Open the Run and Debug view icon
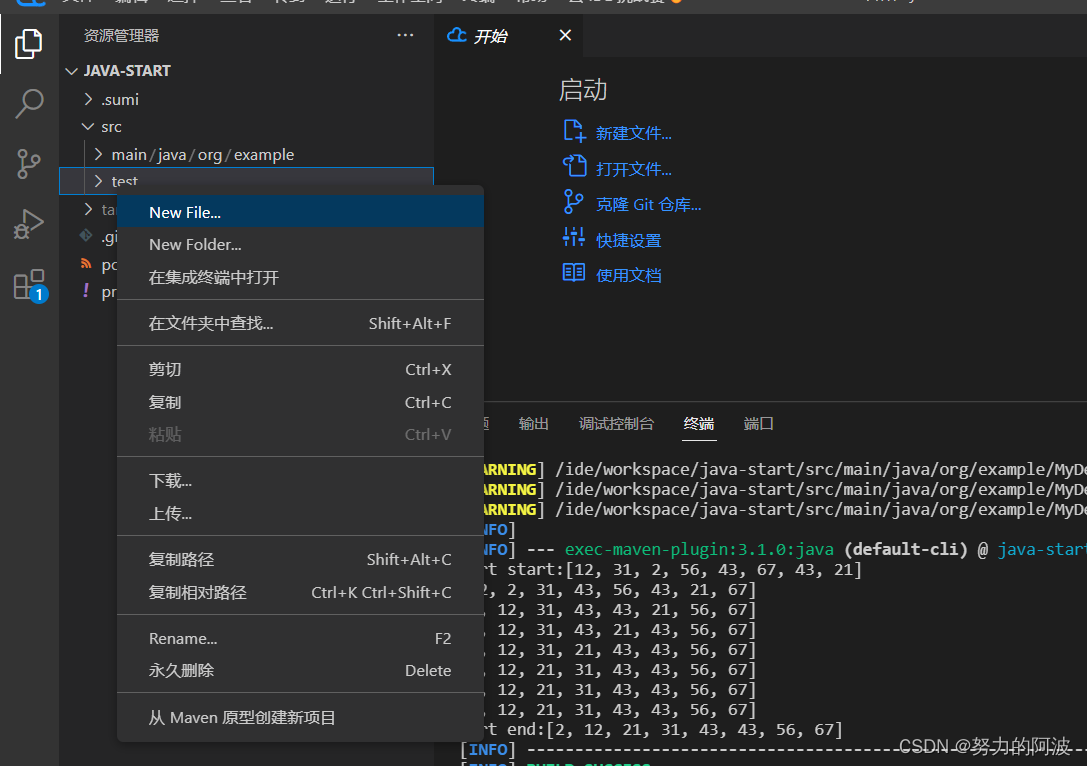This screenshot has height=766, width=1087. (x=29, y=224)
